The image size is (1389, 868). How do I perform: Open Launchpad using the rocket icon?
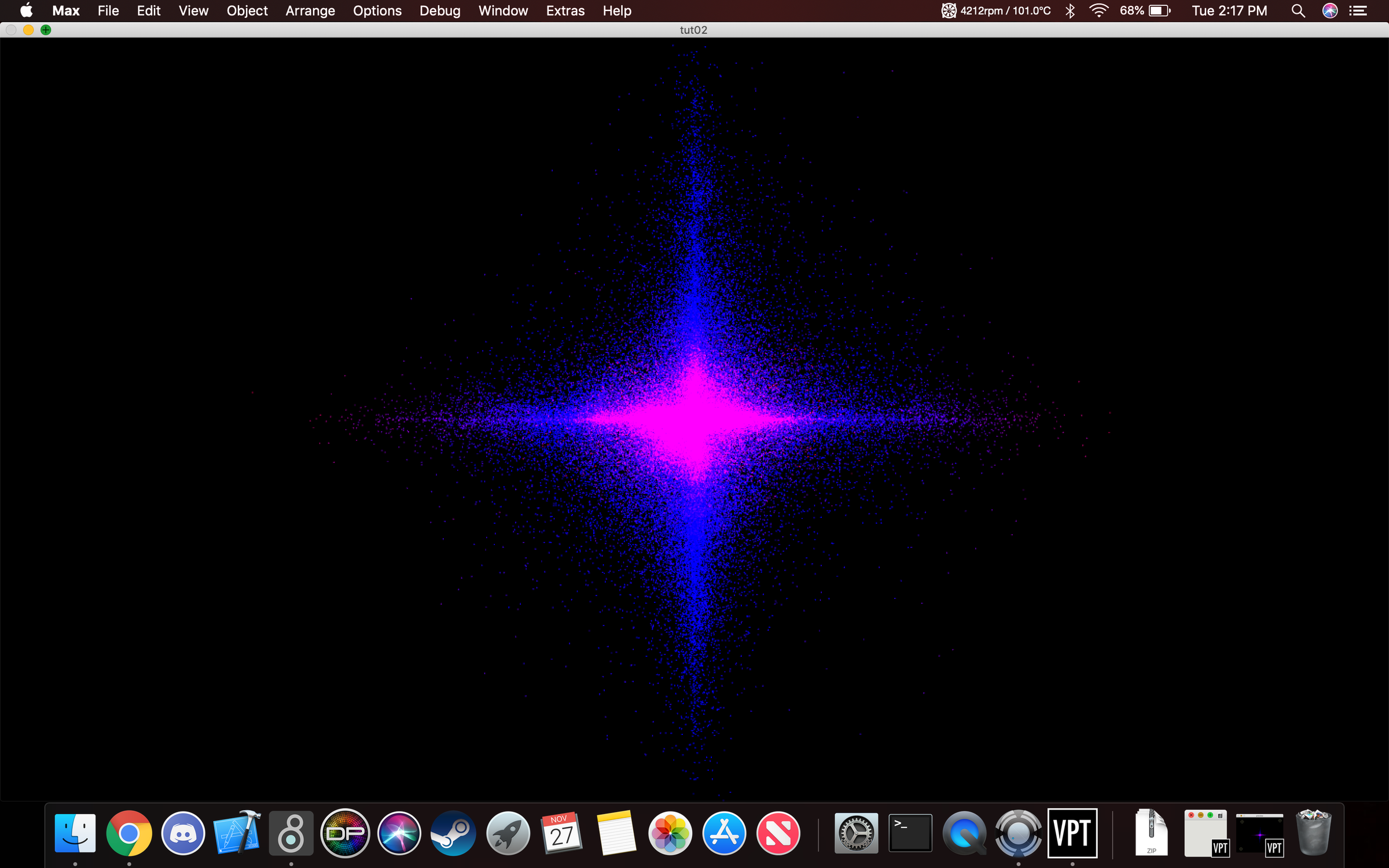(507, 833)
